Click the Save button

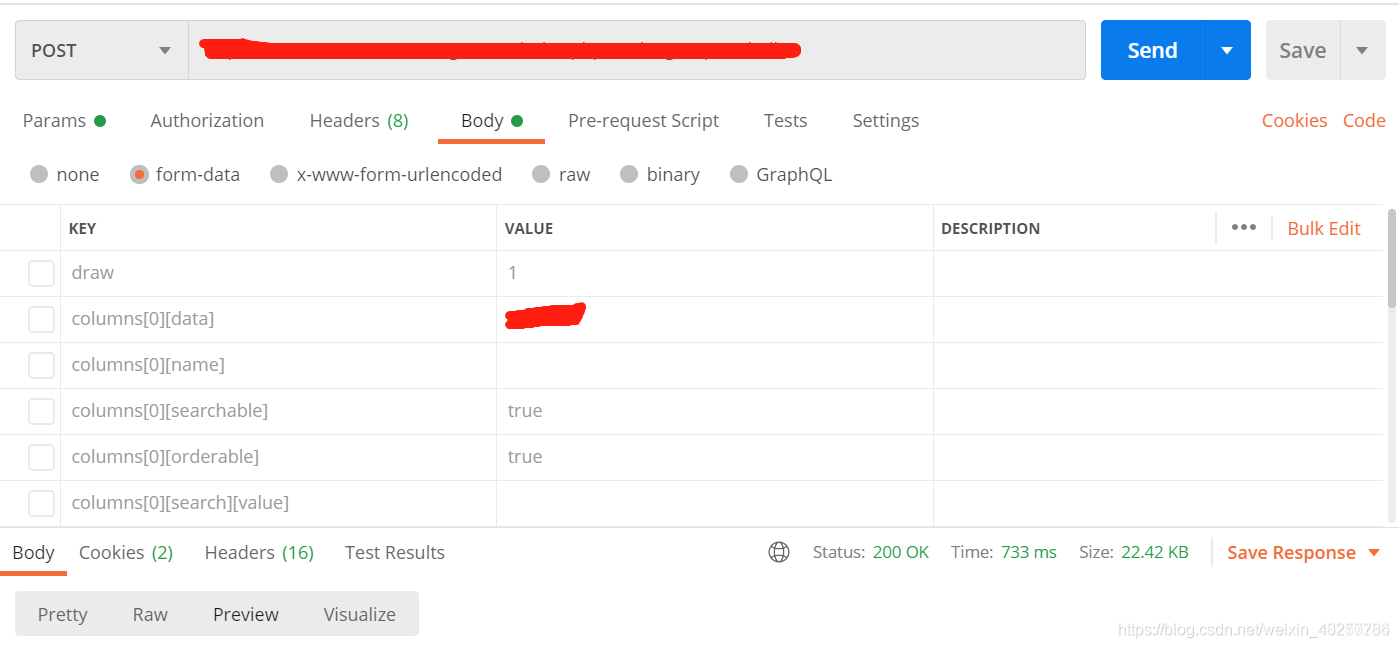click(1303, 50)
